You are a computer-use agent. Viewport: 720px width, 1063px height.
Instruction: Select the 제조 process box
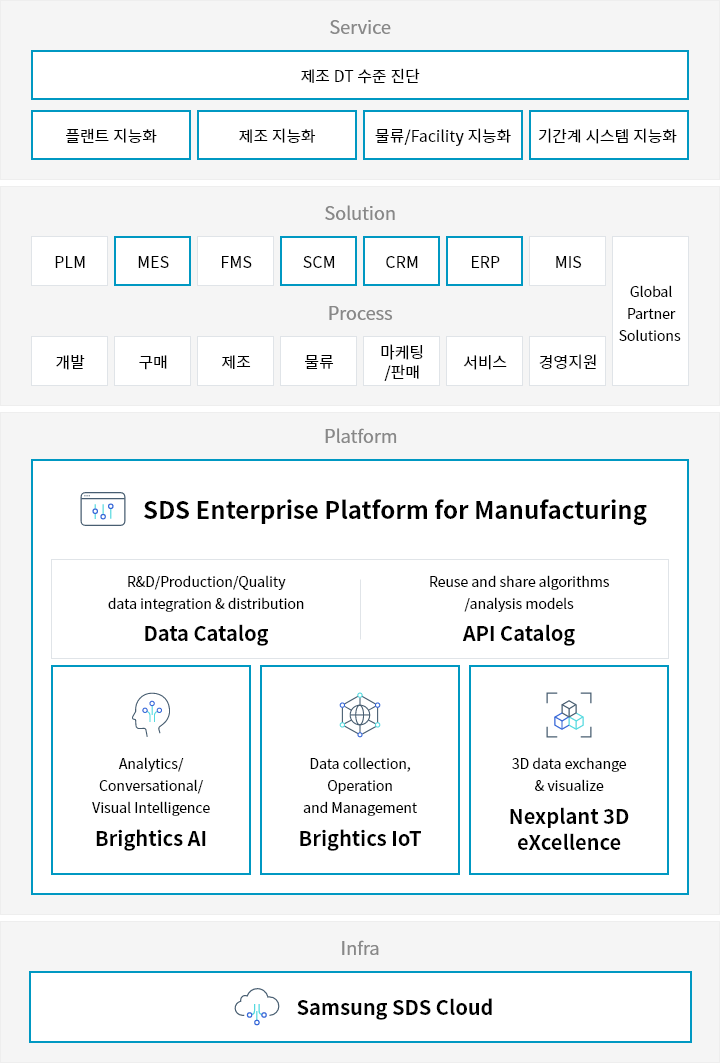click(x=235, y=361)
